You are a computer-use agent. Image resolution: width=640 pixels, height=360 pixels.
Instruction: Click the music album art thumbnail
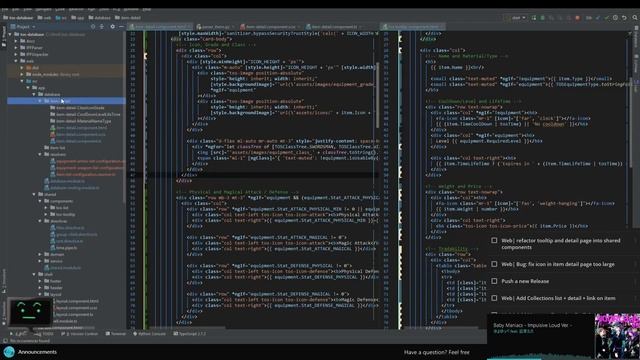point(617,336)
